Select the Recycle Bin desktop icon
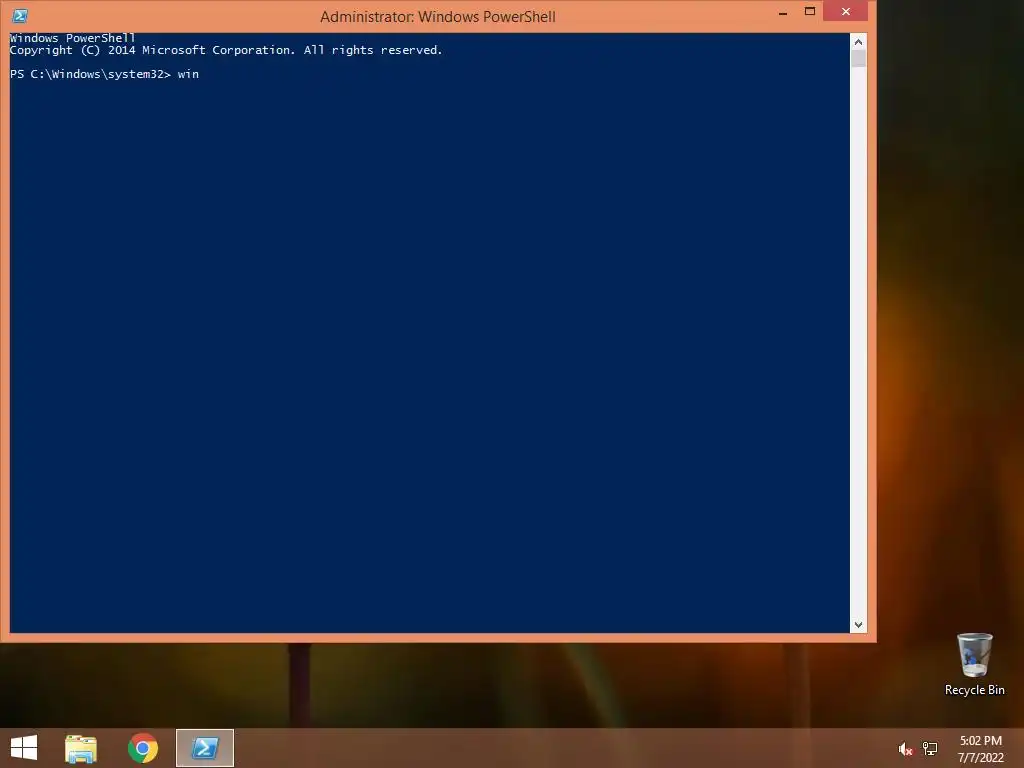The width and height of the screenshot is (1024, 768). [x=974, y=664]
